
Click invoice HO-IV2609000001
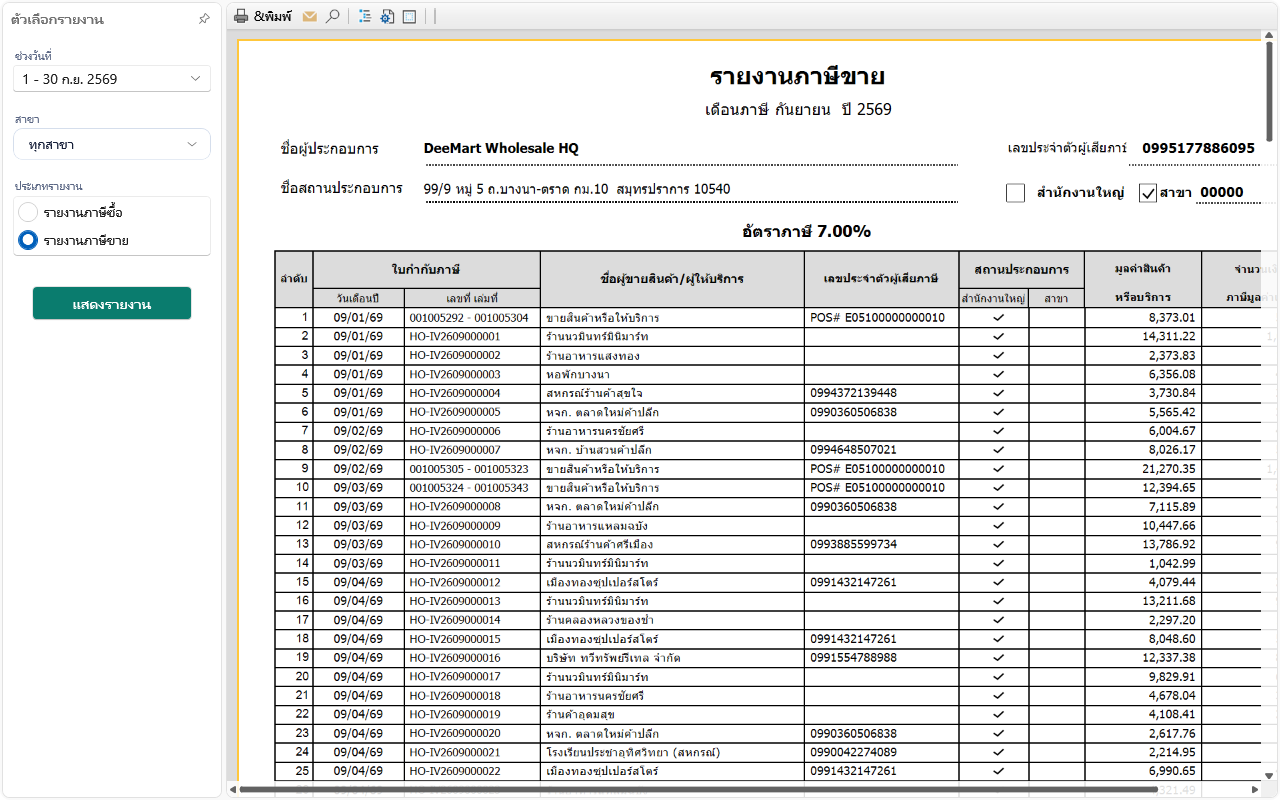point(455,337)
